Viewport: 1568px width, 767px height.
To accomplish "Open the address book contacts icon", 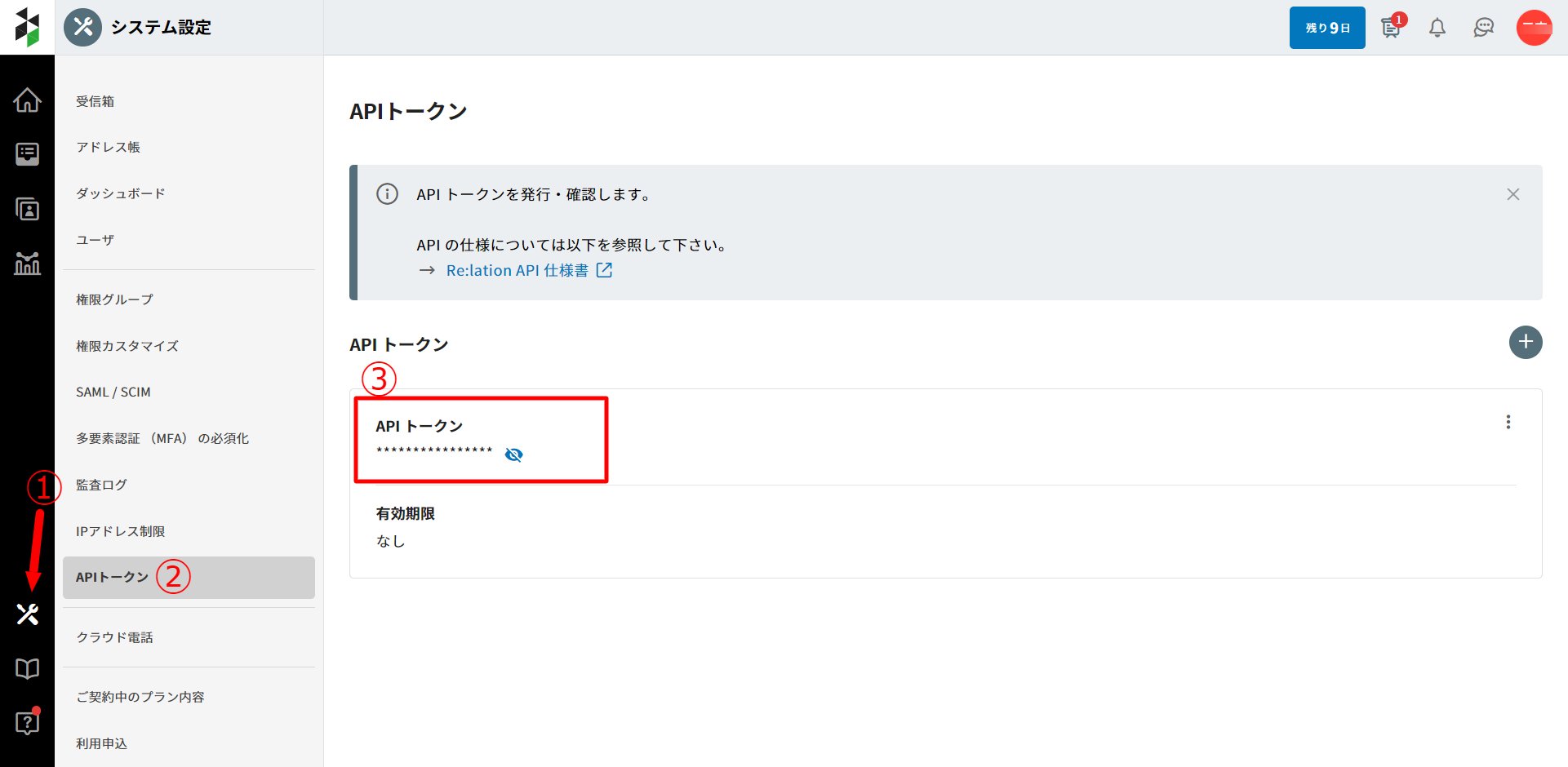I will (27, 209).
